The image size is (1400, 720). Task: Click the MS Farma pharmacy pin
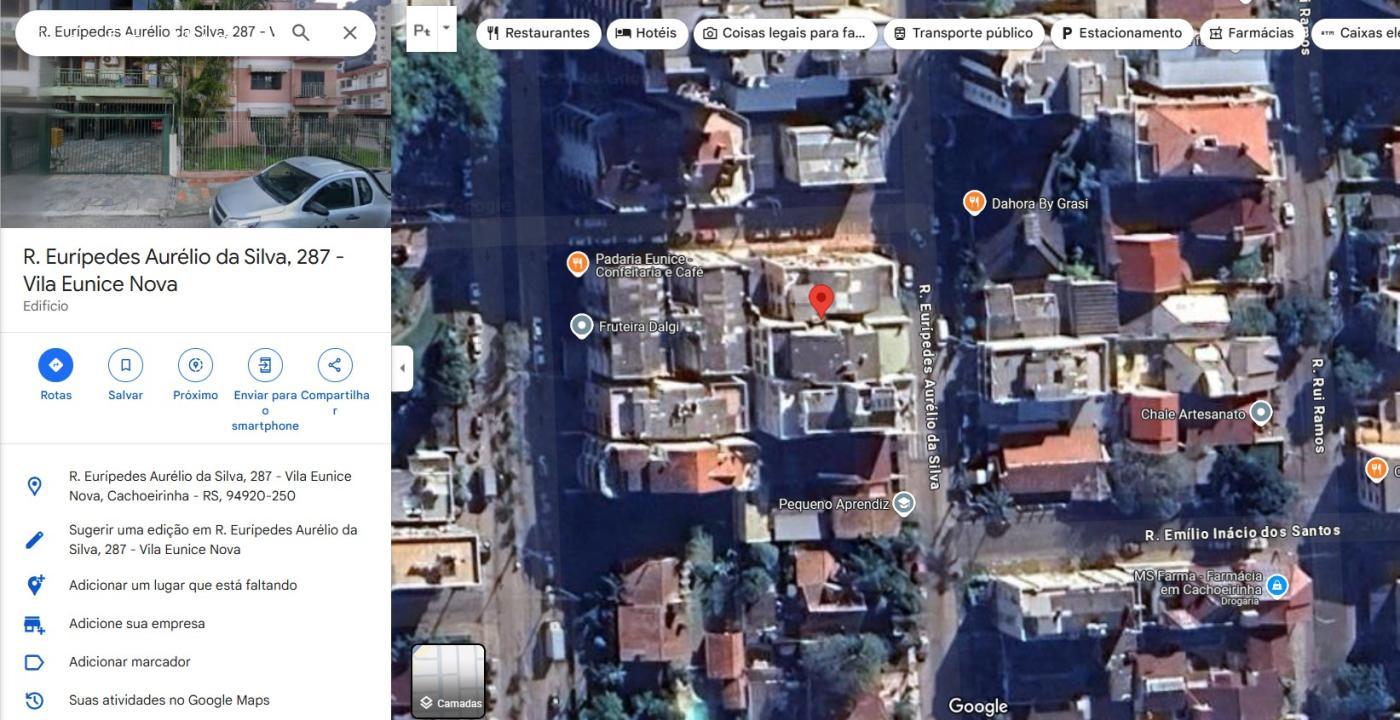coord(1277,586)
